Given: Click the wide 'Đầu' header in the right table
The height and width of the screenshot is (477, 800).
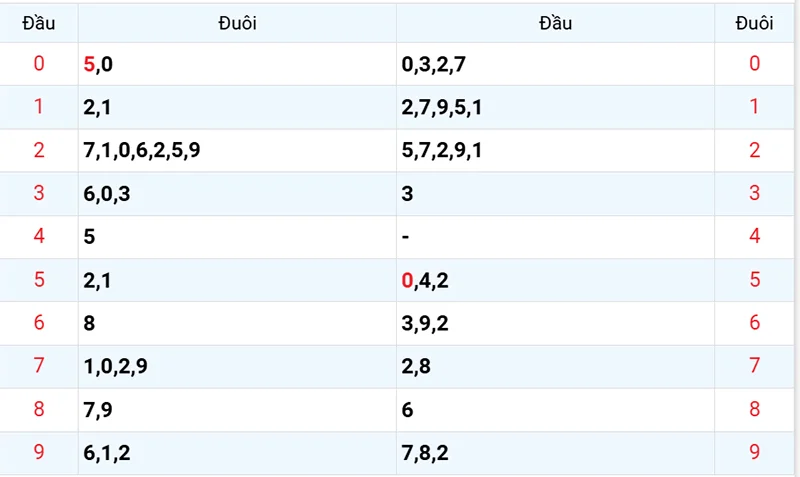Looking at the screenshot, I should tap(555, 24).
